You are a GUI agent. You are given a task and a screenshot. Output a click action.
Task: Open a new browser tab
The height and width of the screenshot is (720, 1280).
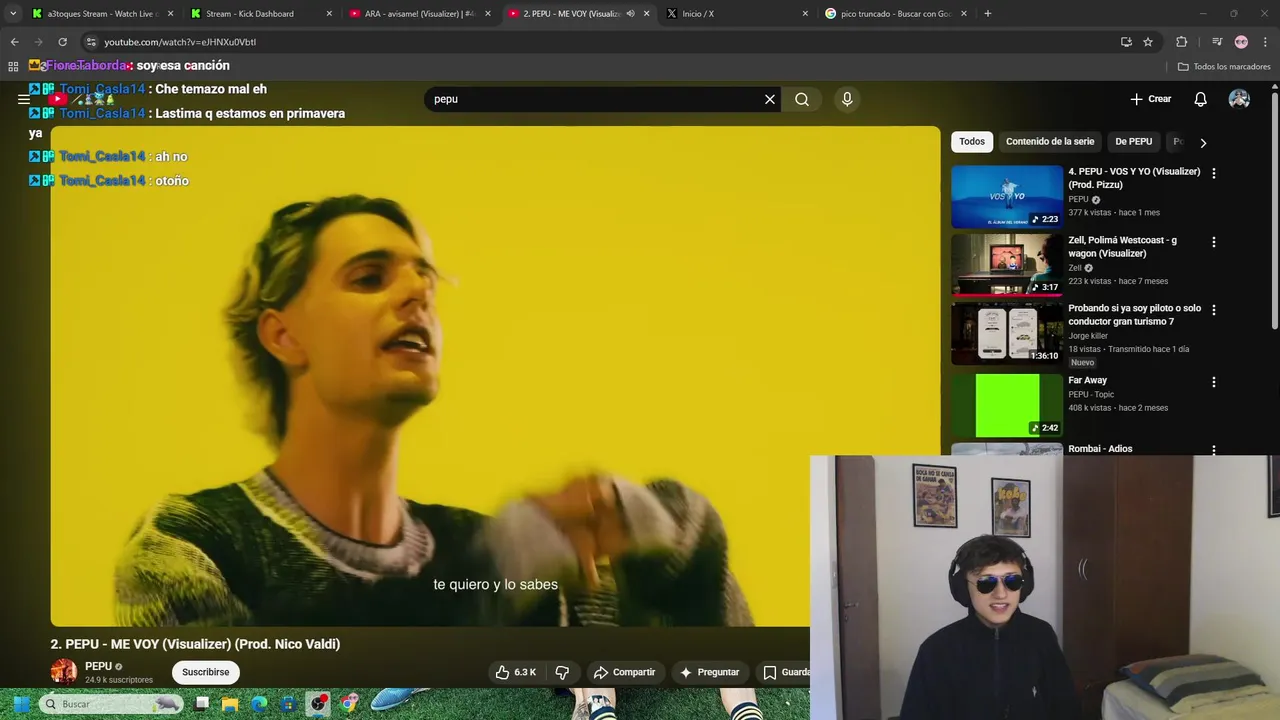pos(987,14)
